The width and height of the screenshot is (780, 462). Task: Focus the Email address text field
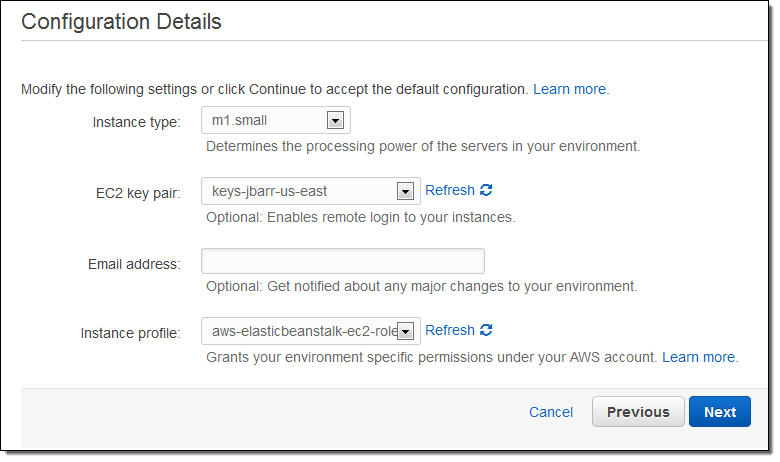(342, 261)
